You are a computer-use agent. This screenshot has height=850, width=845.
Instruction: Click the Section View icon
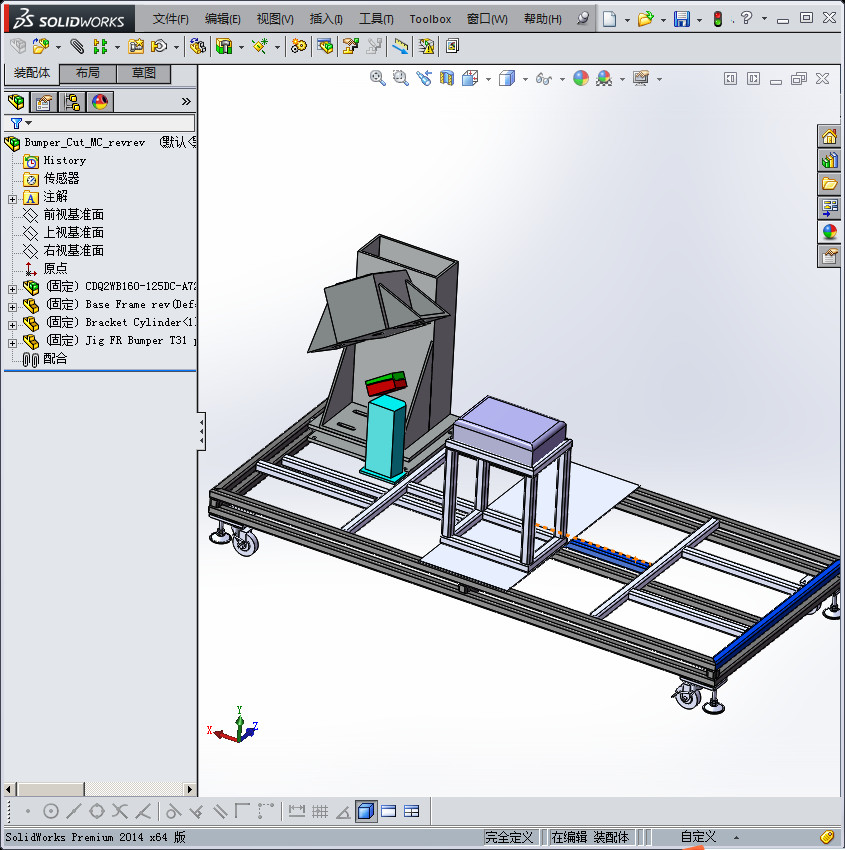coord(447,78)
